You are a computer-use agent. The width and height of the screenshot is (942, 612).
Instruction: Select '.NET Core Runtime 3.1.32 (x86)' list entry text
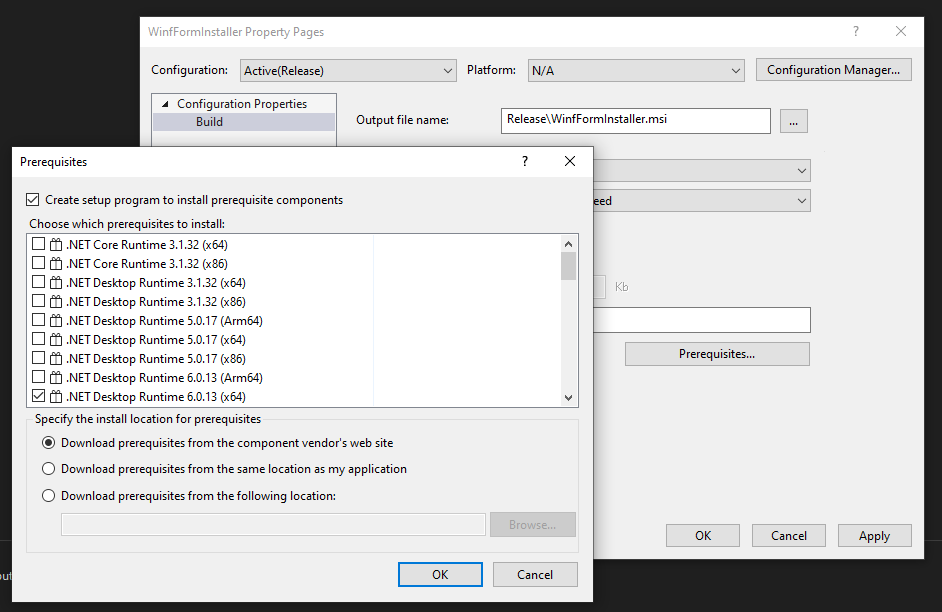(147, 264)
